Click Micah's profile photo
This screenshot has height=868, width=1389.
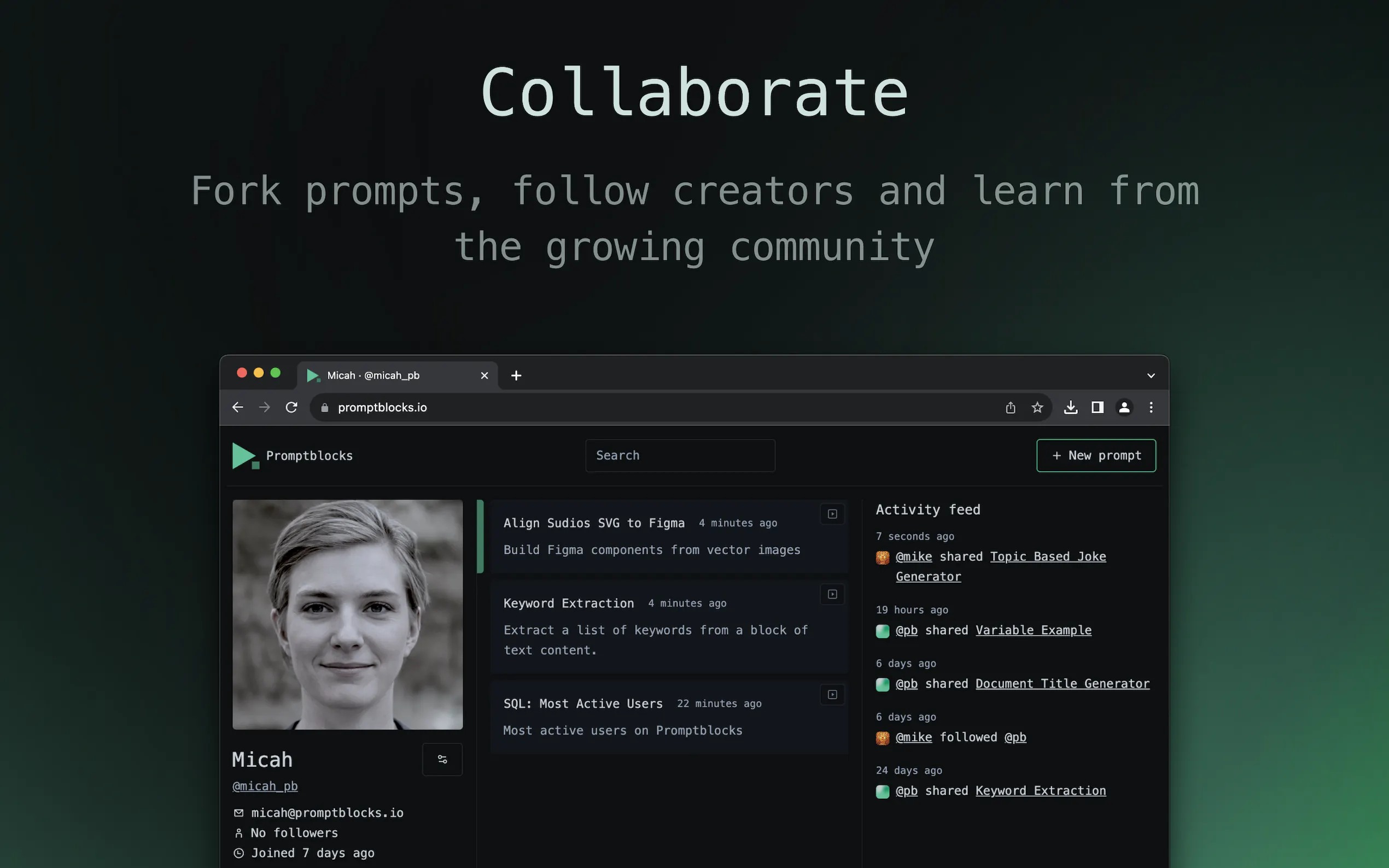(347, 614)
